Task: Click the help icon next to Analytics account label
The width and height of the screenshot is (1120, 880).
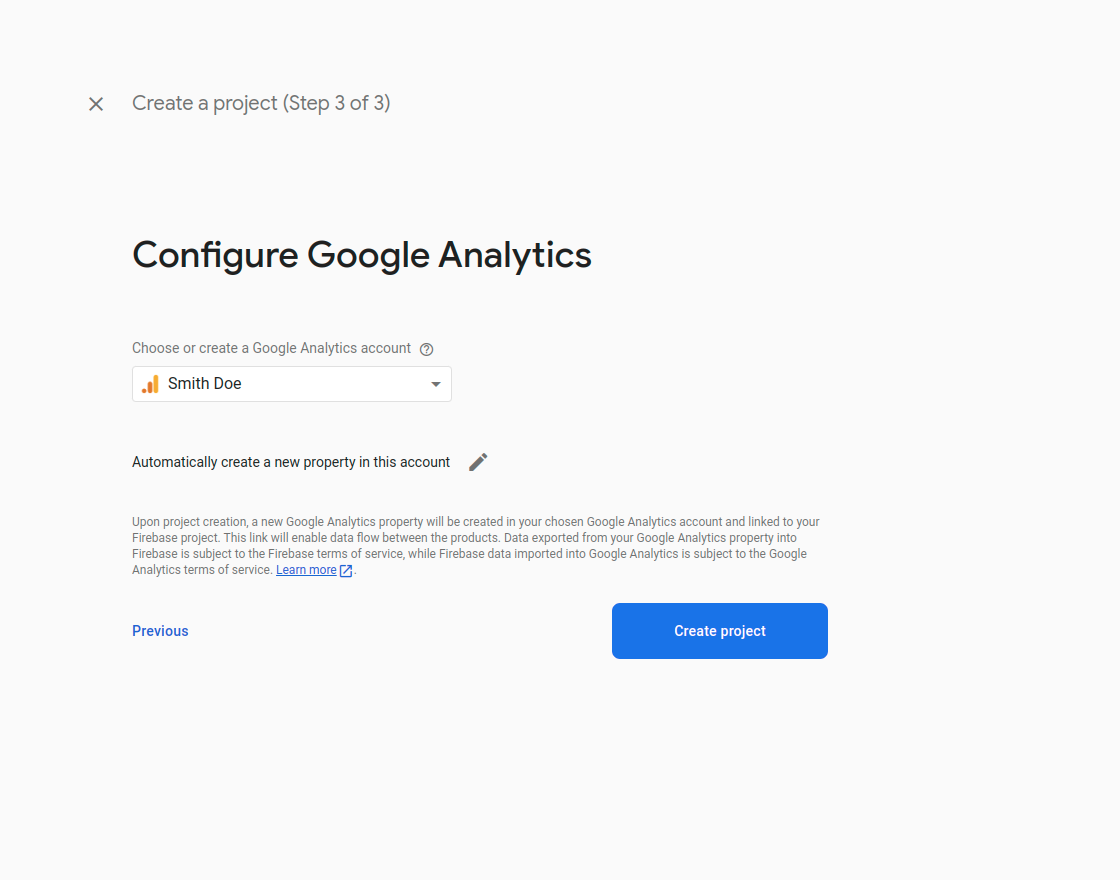Action: pos(426,348)
